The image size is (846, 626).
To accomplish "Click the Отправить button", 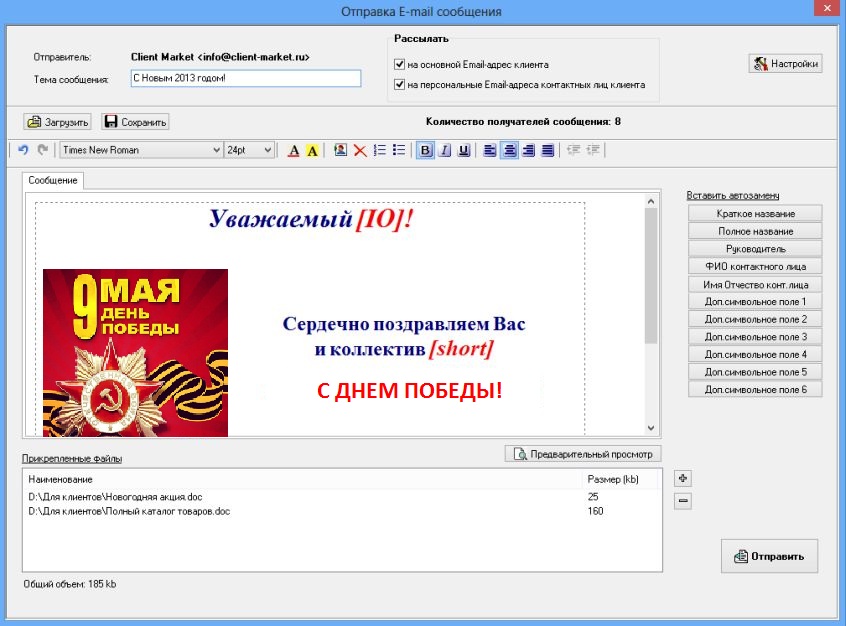I will (x=769, y=556).
